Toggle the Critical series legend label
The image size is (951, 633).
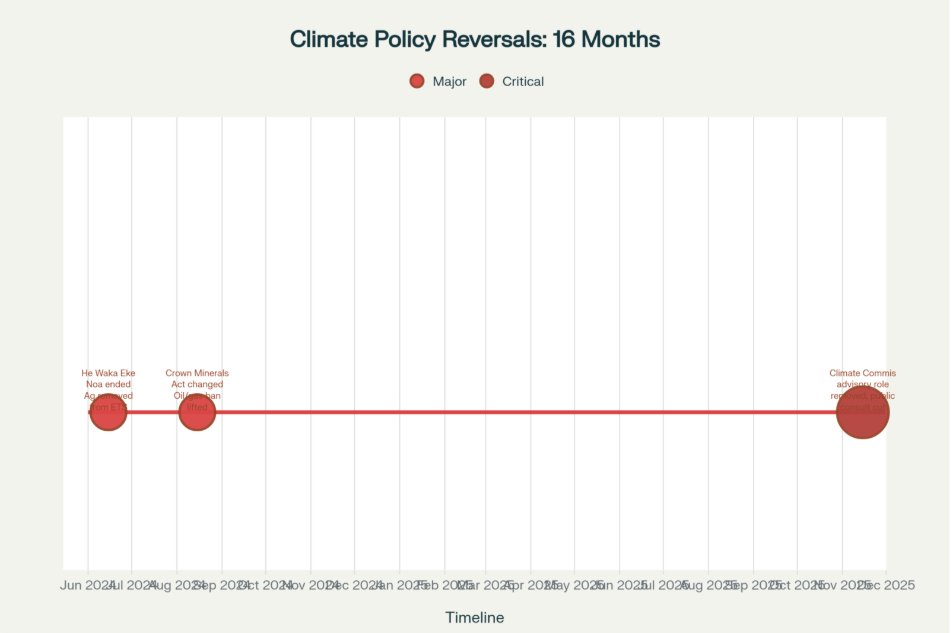coord(523,81)
